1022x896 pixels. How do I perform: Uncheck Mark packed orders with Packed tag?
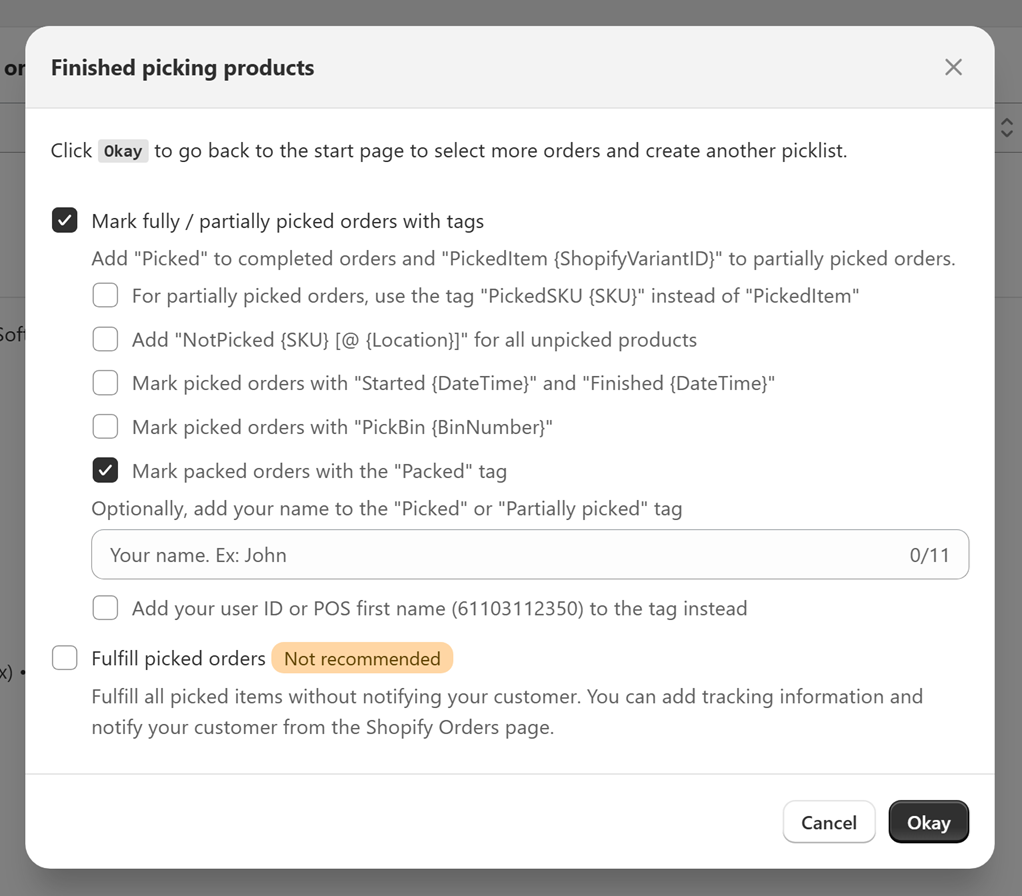point(105,471)
